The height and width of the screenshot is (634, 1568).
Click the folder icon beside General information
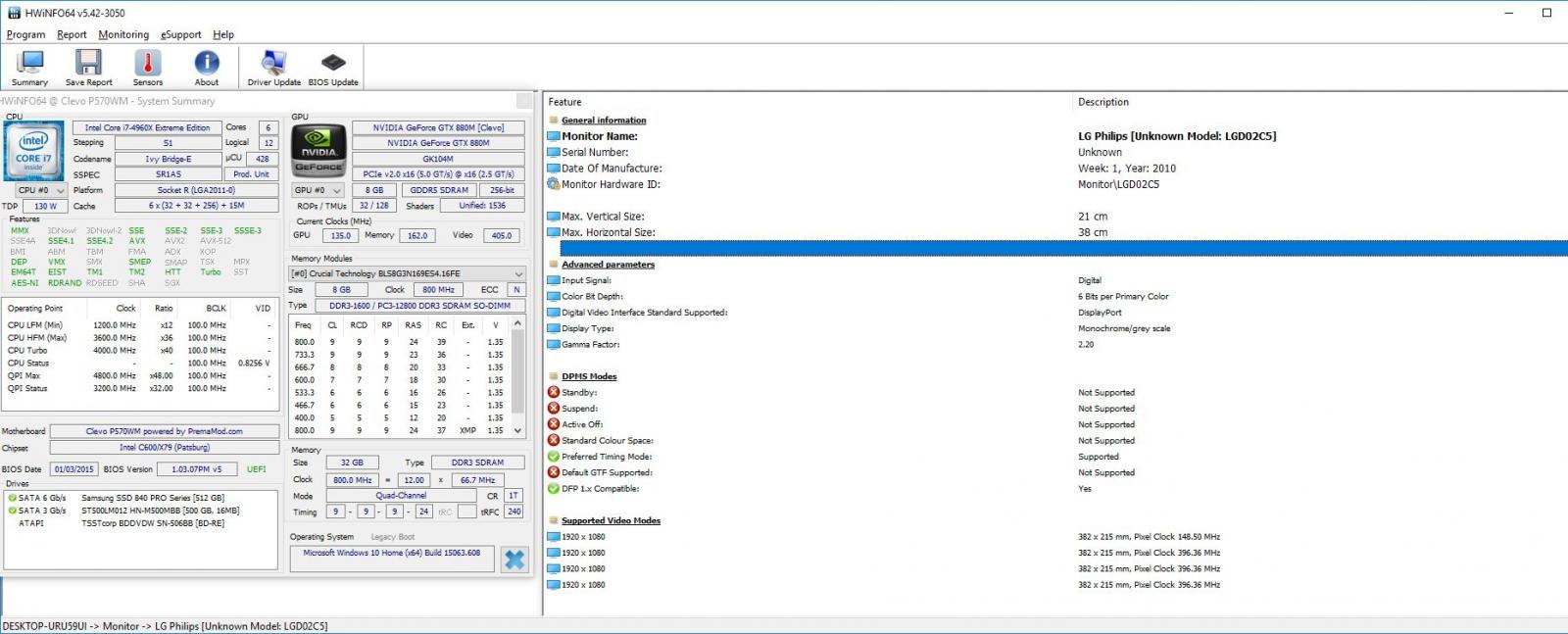pyautogui.click(x=554, y=121)
